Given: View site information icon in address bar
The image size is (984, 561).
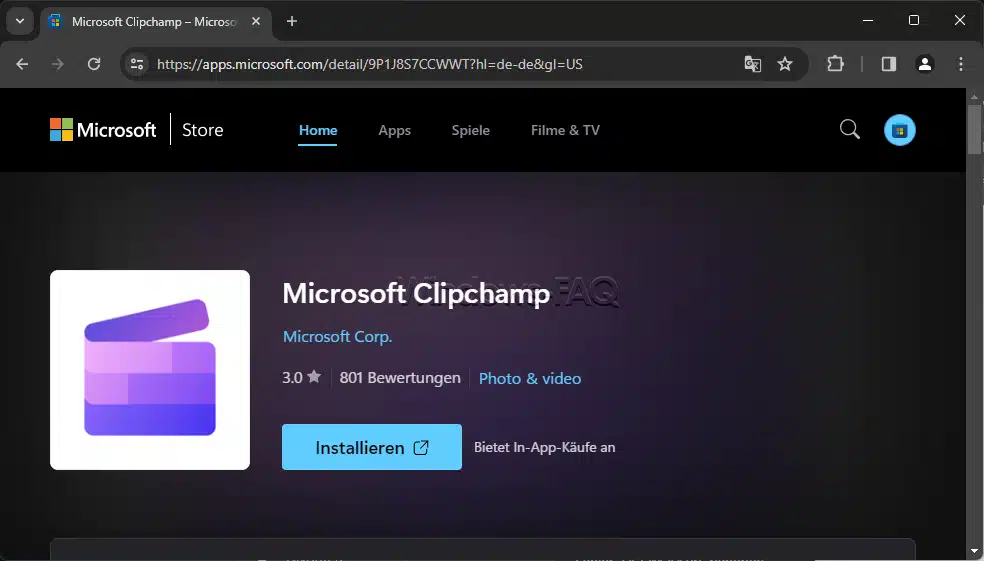Looking at the screenshot, I should click(x=137, y=64).
